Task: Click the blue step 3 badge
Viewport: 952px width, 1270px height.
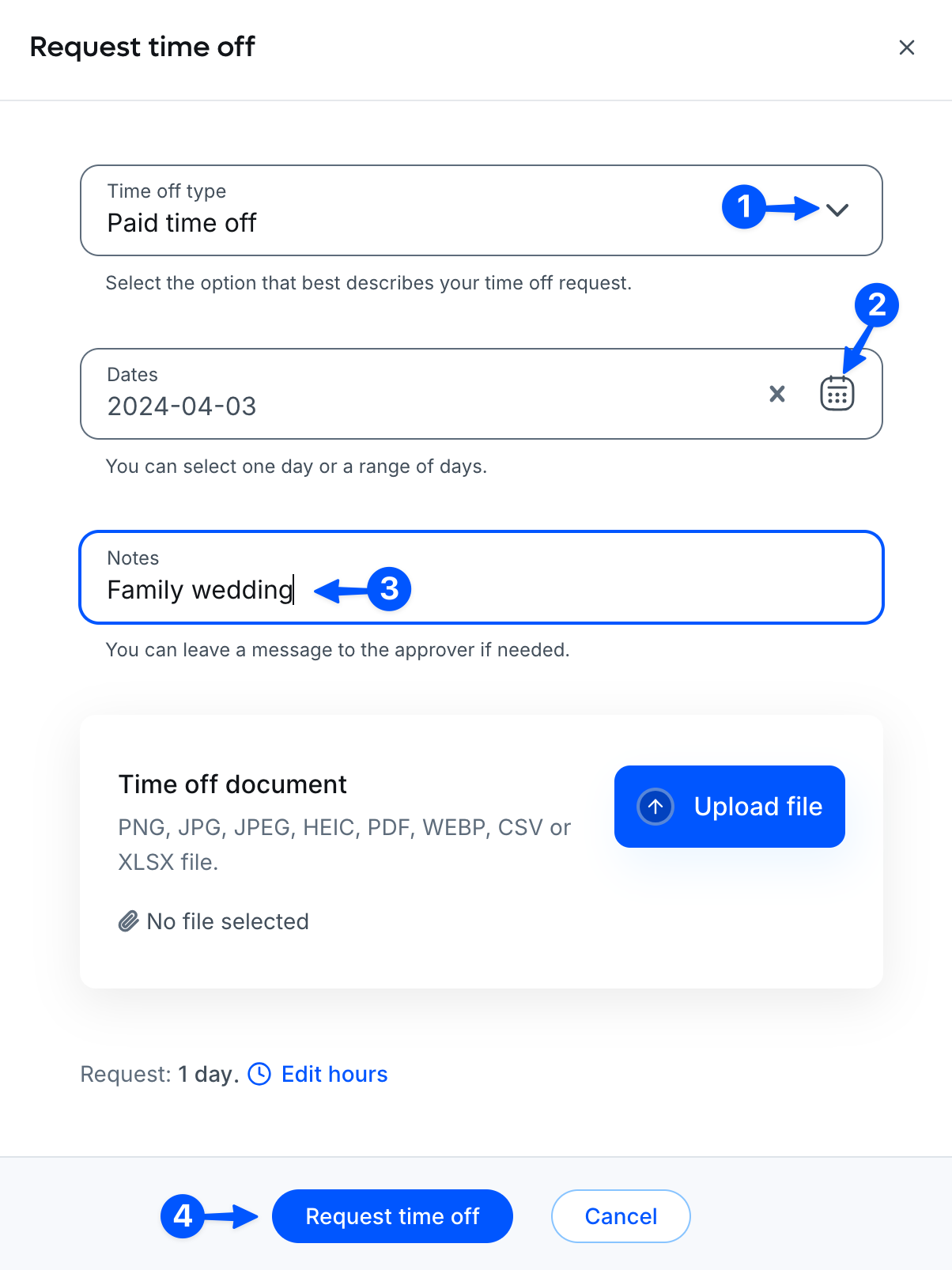Action: pyautogui.click(x=389, y=589)
